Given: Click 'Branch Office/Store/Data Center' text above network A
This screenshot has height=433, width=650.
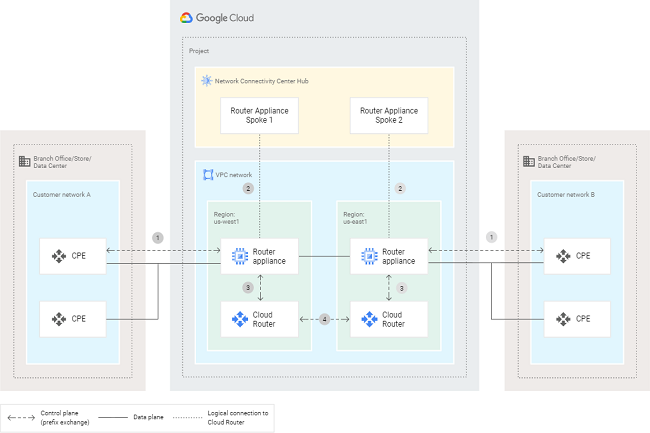Looking at the screenshot, I should pos(62,162).
